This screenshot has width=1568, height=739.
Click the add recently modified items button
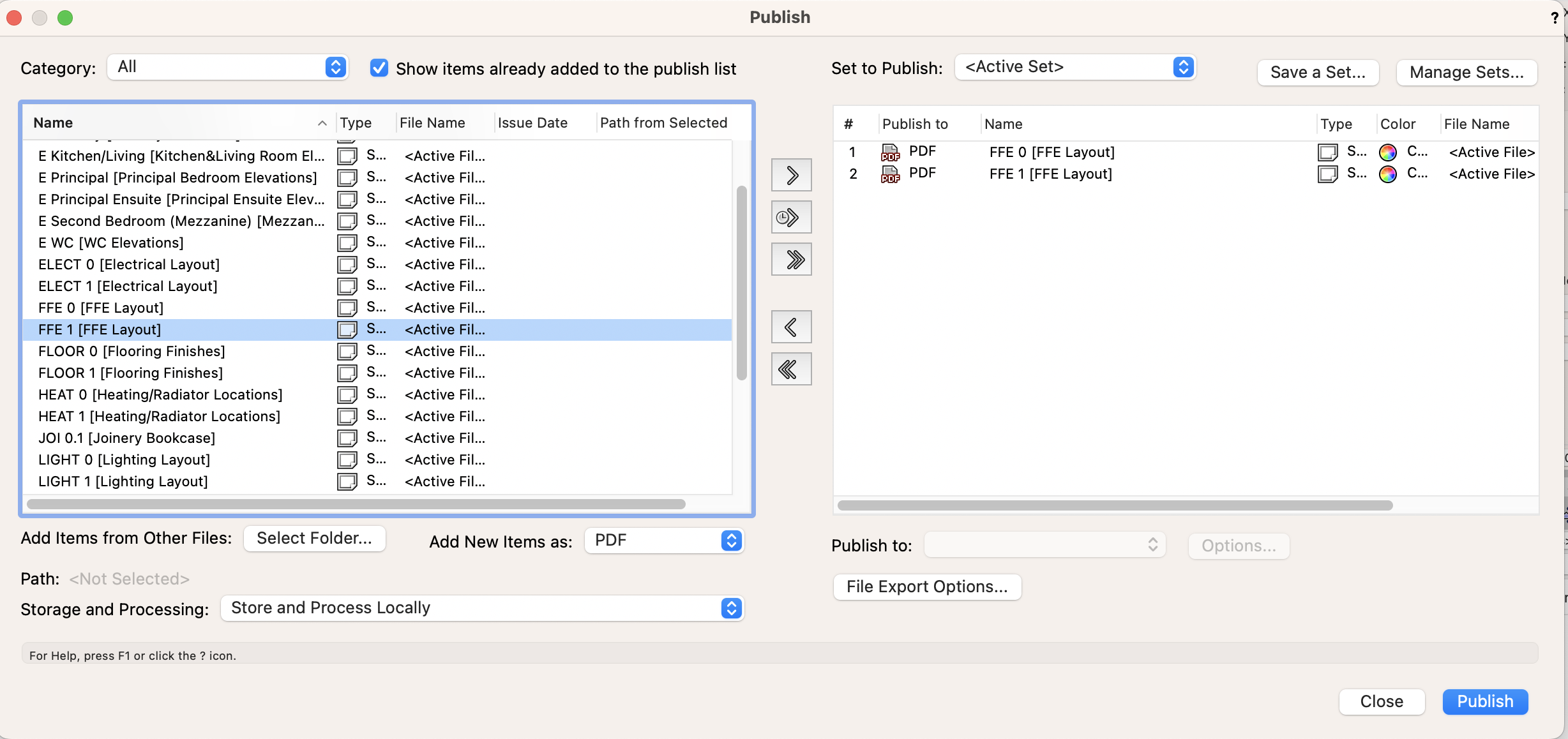tap(791, 218)
